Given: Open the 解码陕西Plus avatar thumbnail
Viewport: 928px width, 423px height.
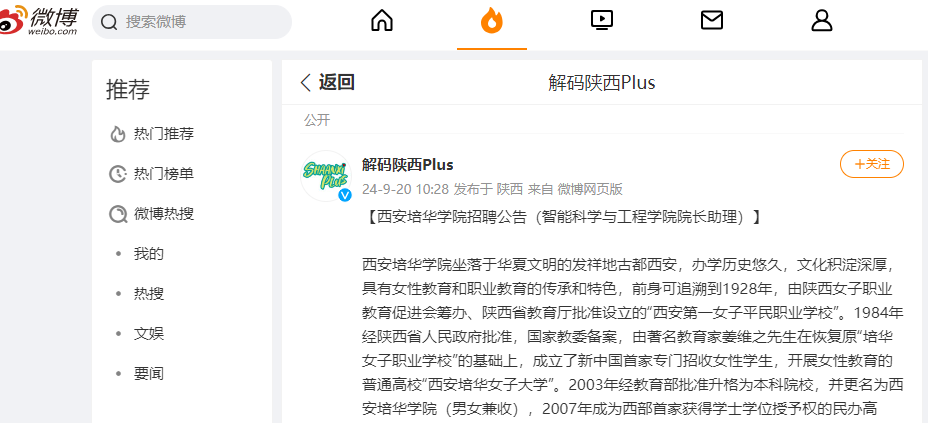Looking at the screenshot, I should 326,176.
